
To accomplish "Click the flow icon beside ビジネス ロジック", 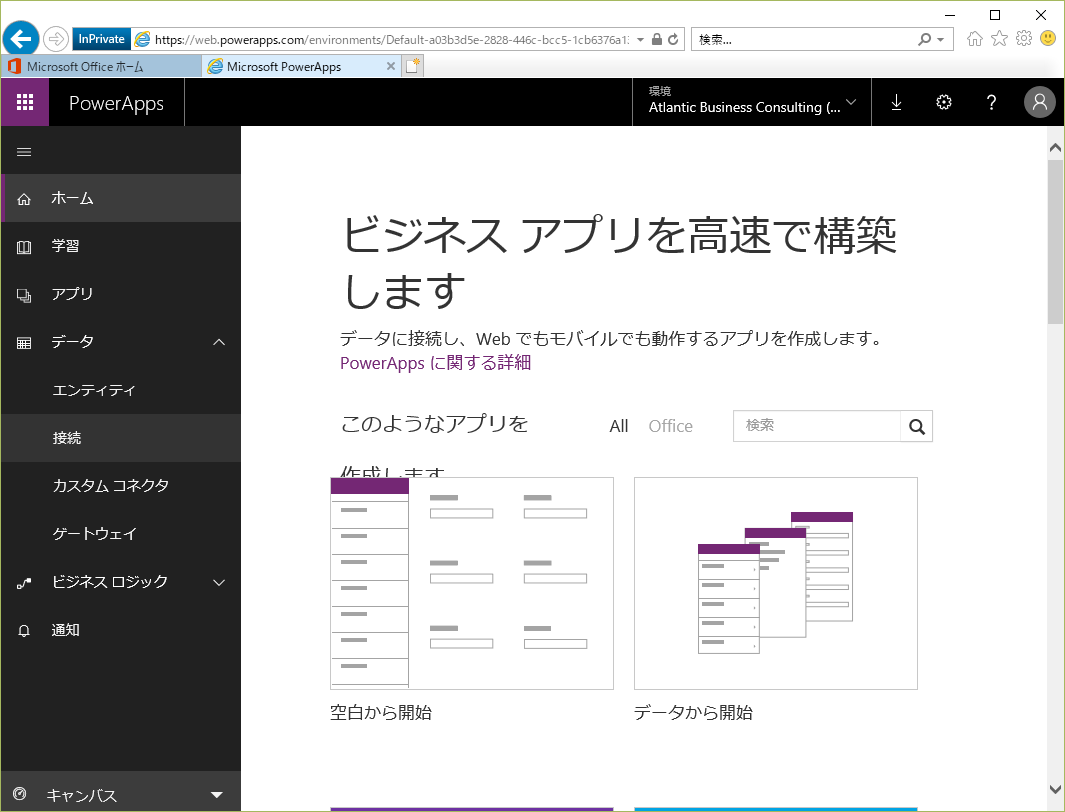I will pyautogui.click(x=24, y=583).
